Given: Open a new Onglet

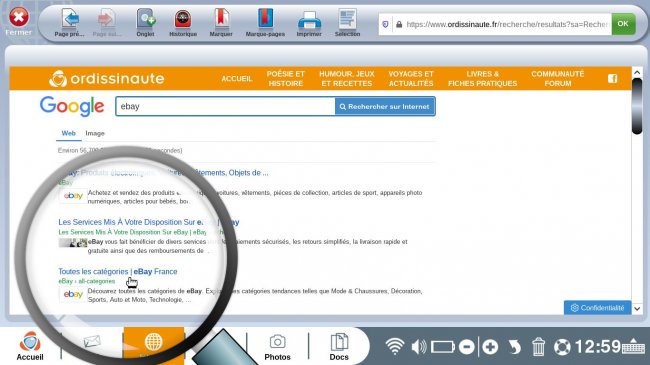Looking at the screenshot, I should point(146,23).
